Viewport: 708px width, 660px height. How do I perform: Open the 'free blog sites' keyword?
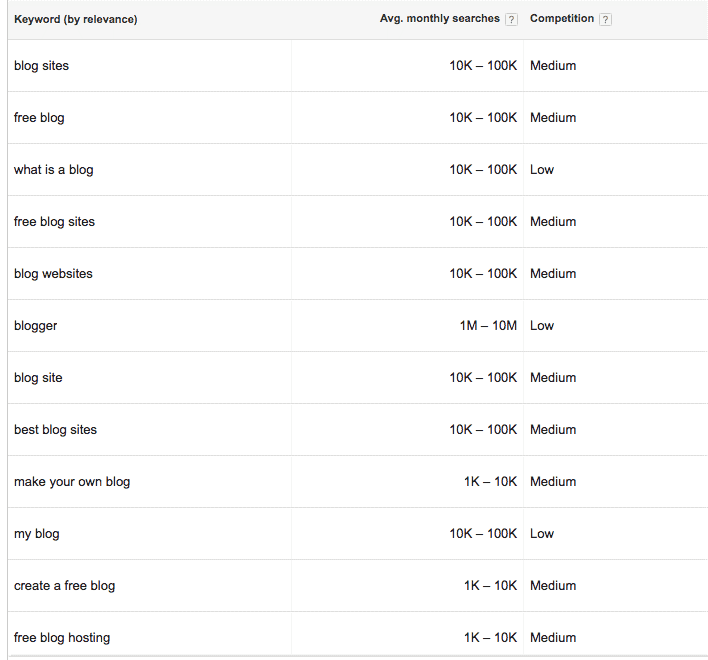click(55, 222)
